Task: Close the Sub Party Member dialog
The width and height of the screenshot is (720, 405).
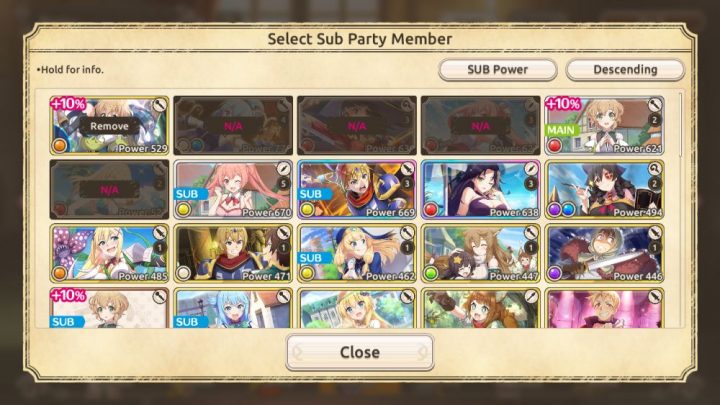Action: (x=360, y=352)
